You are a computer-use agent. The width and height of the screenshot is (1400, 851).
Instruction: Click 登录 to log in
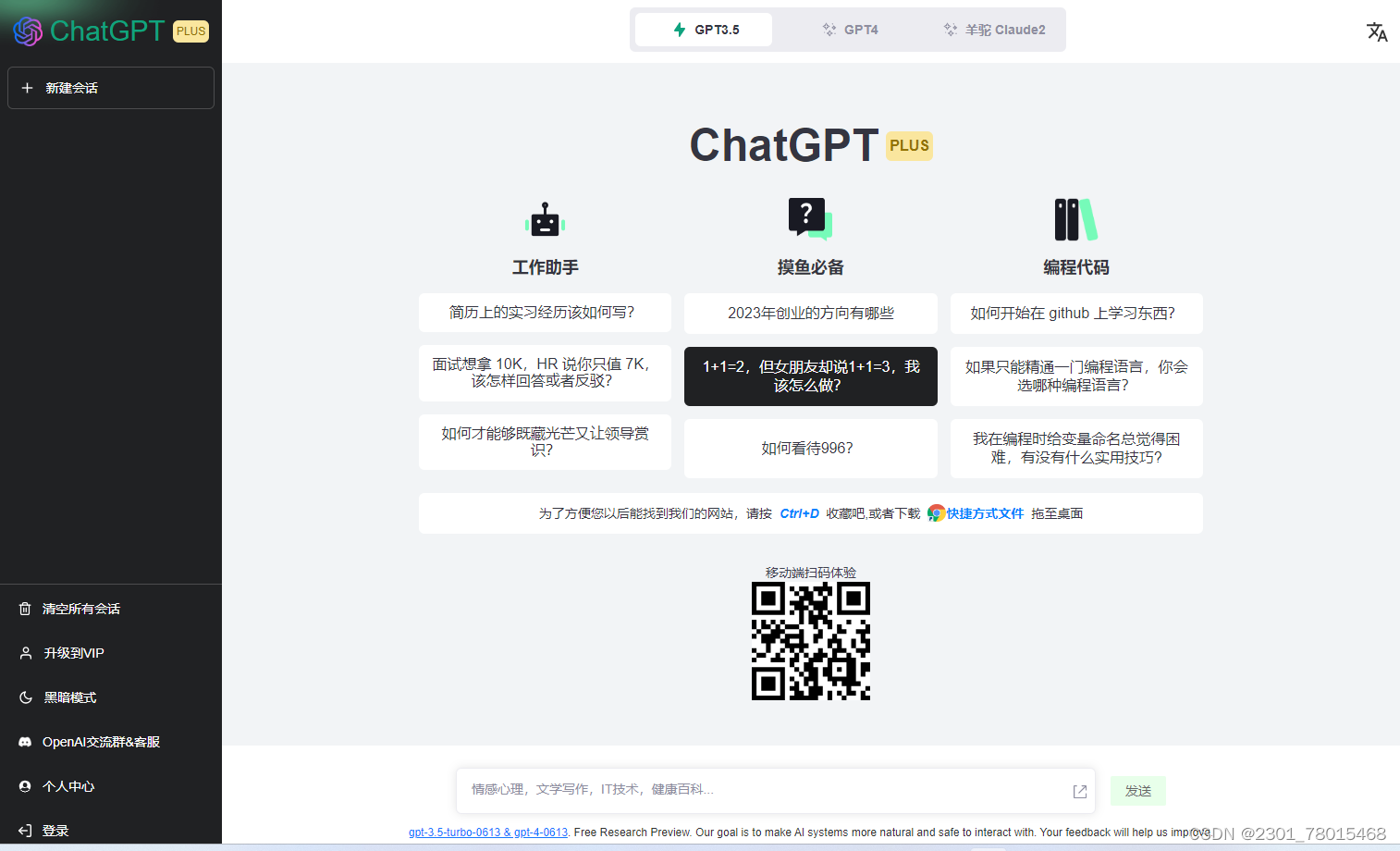tap(111, 831)
